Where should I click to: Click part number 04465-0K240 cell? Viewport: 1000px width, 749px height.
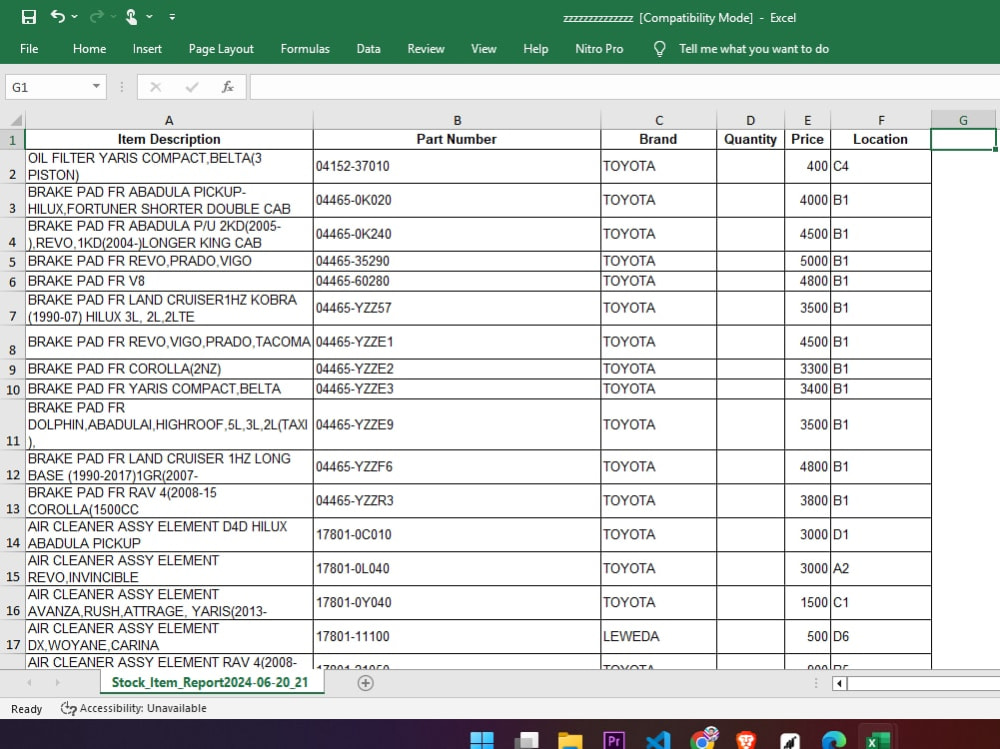(x=457, y=234)
